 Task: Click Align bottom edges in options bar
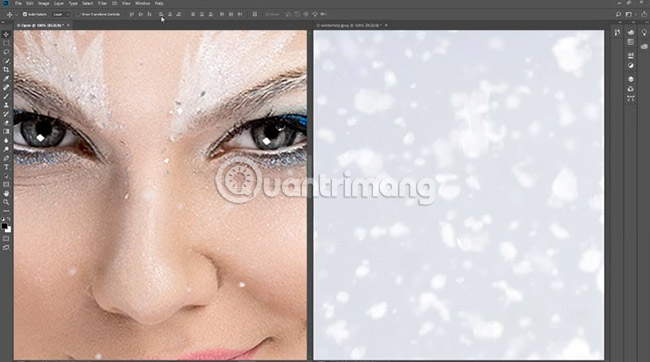pyautogui.click(x=149, y=14)
